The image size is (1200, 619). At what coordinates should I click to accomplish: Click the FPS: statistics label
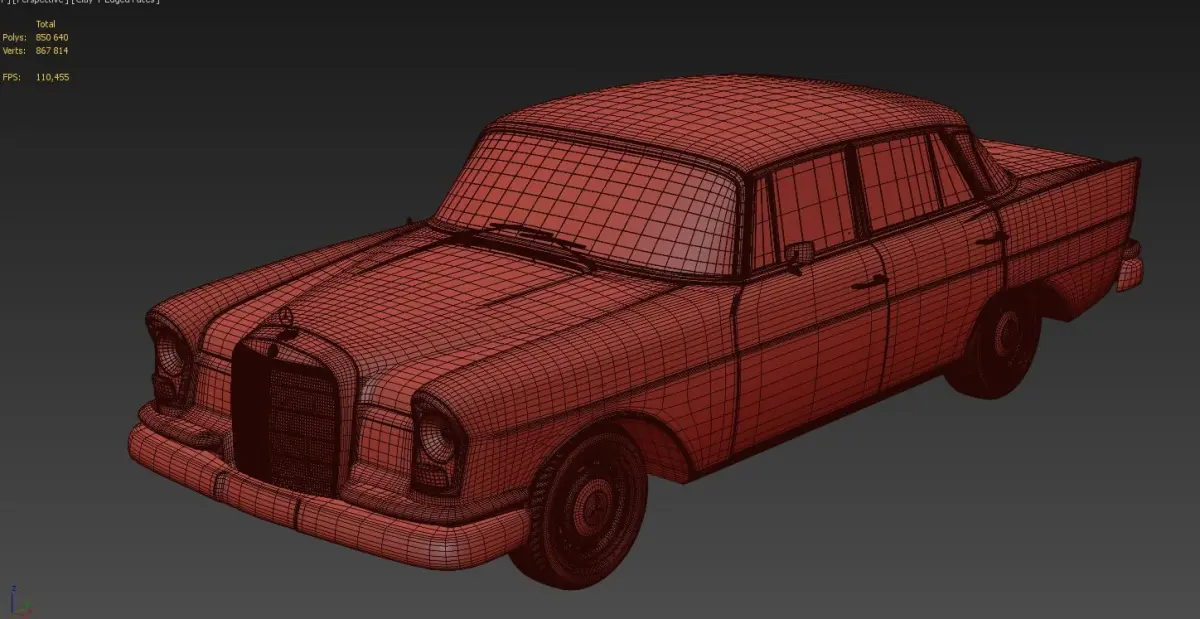tap(11, 77)
